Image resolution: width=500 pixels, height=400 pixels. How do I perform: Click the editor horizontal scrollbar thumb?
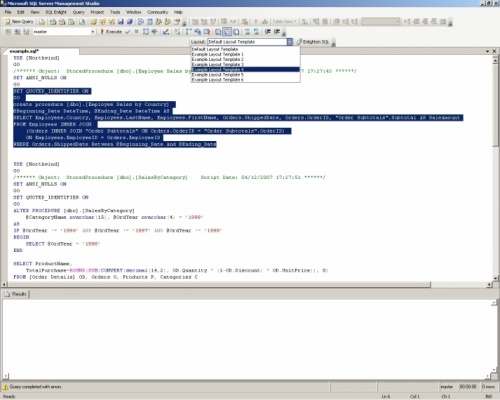(219, 285)
